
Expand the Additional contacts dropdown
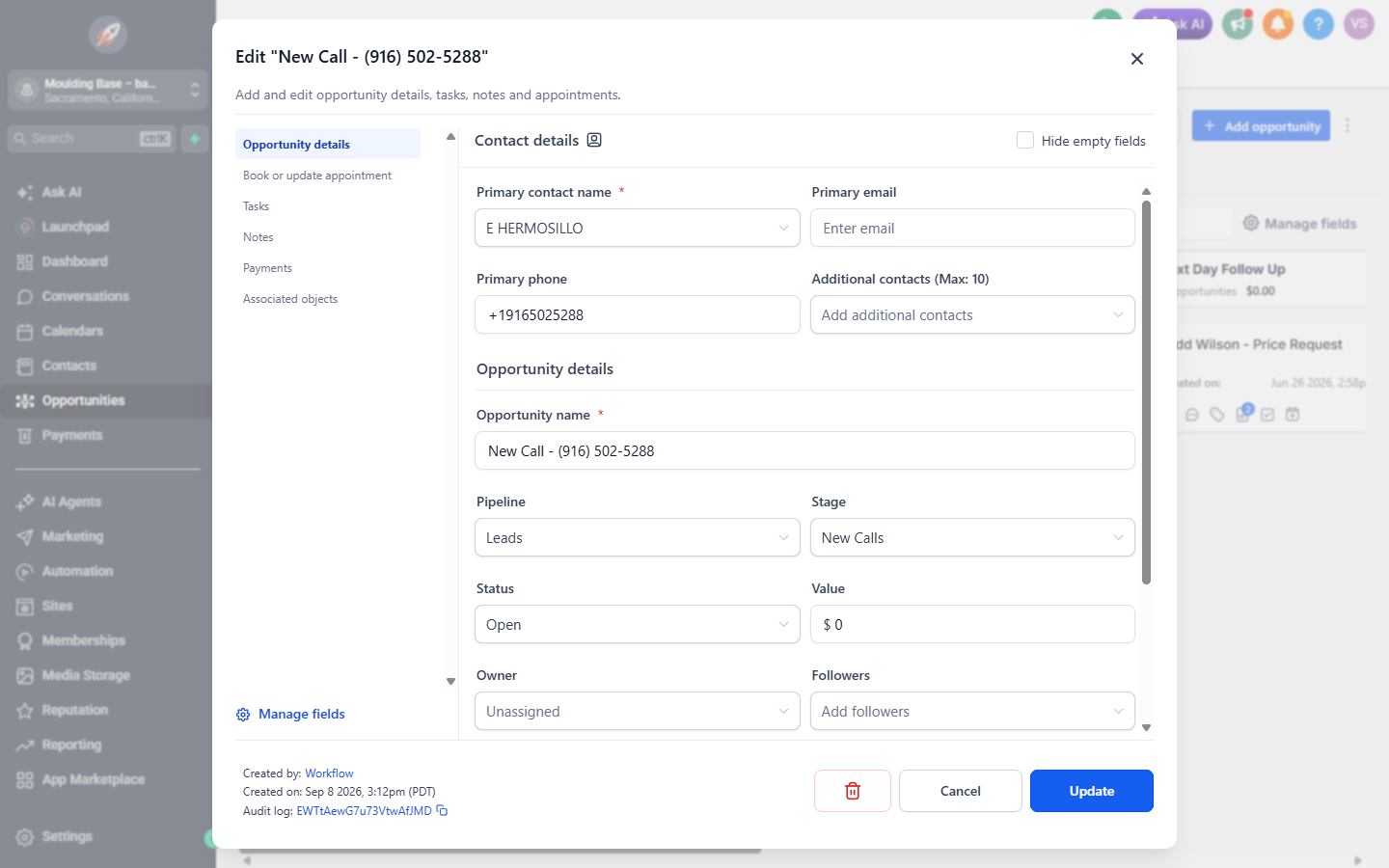pyautogui.click(x=972, y=314)
